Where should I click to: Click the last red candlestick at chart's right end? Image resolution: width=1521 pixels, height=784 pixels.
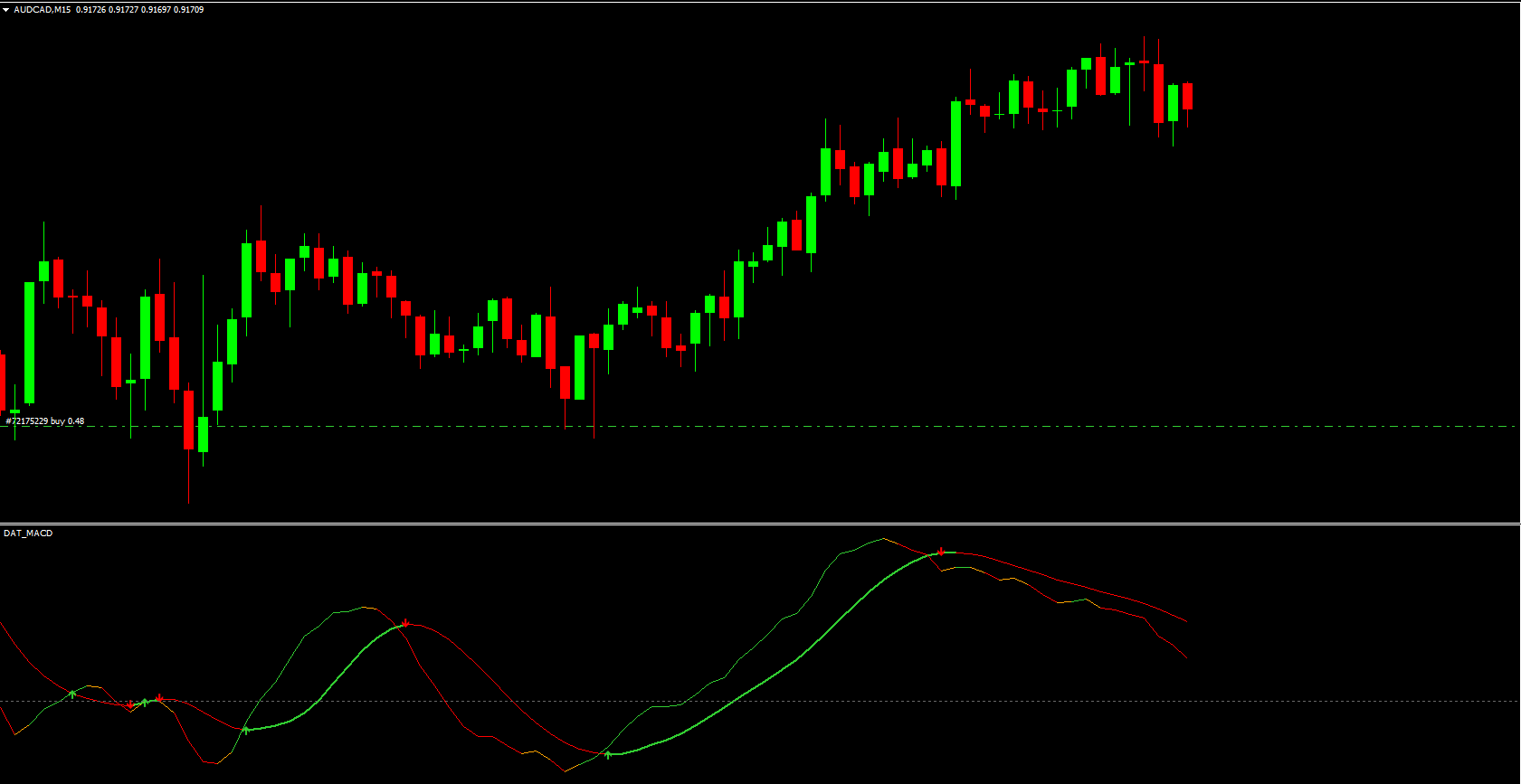[1187, 97]
